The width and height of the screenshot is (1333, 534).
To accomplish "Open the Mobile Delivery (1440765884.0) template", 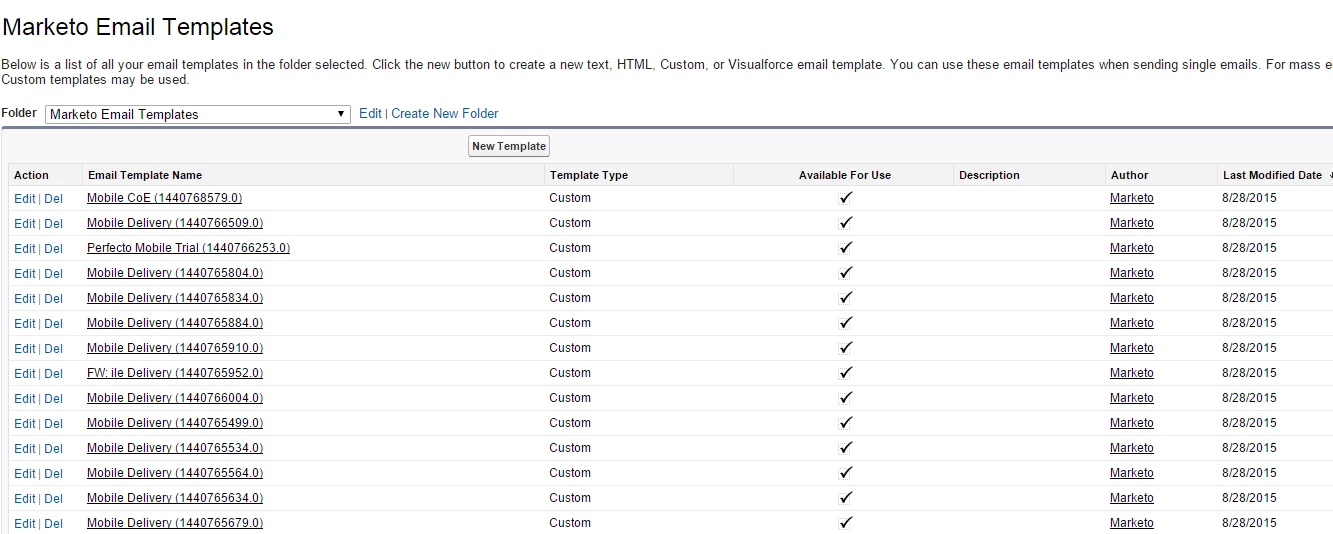I will point(175,323).
